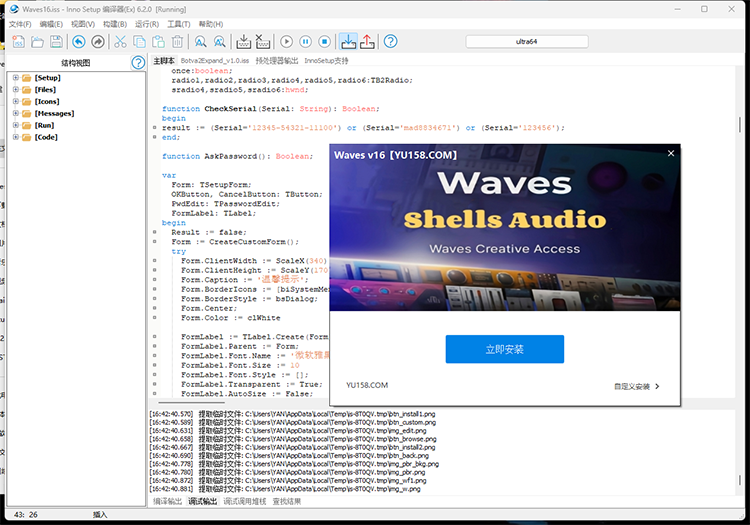Expand the [Setup] tree node
The height and width of the screenshot is (525, 750).
(x=16, y=77)
